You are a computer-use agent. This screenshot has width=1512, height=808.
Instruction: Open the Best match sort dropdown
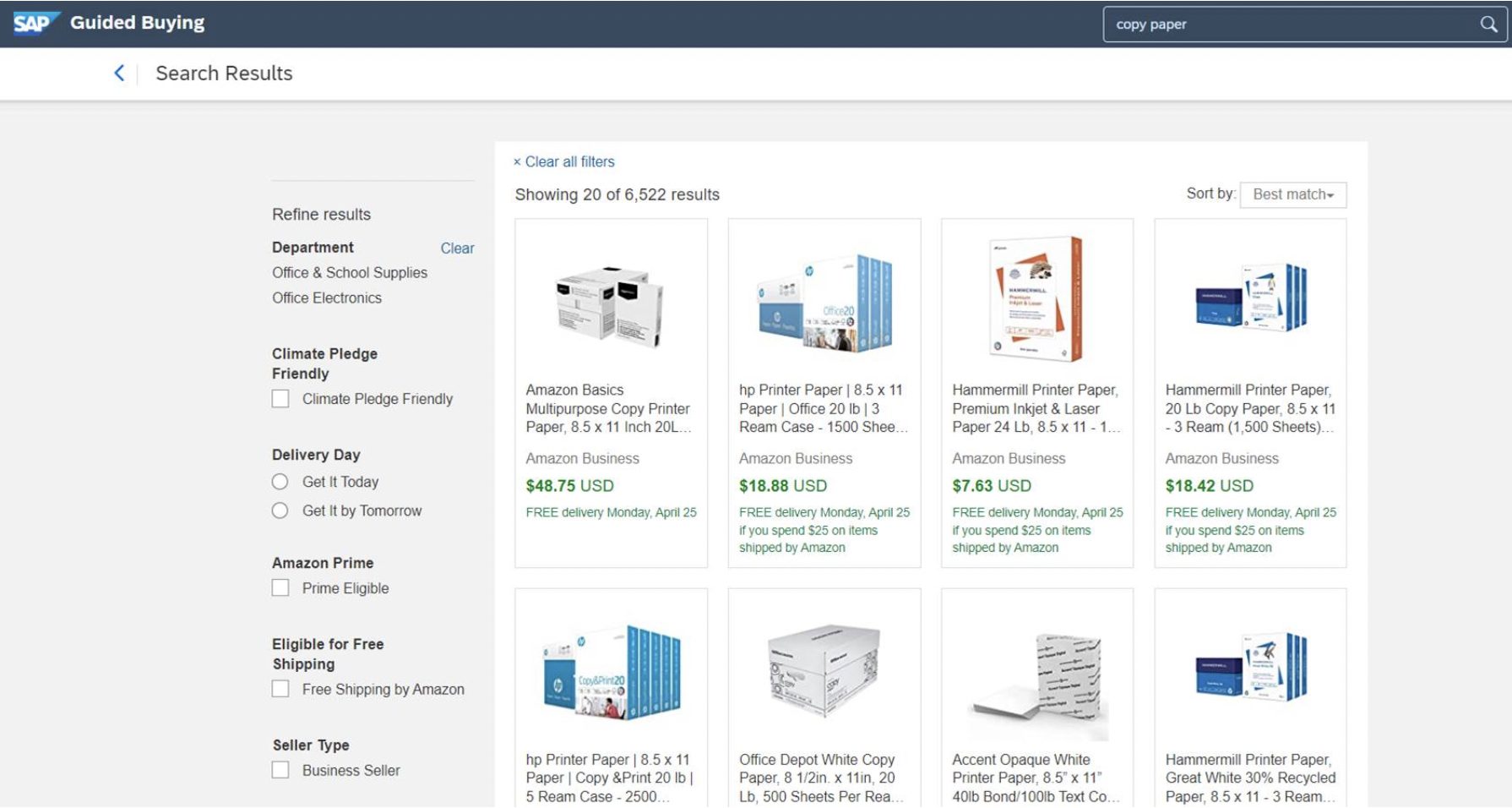click(x=1292, y=194)
